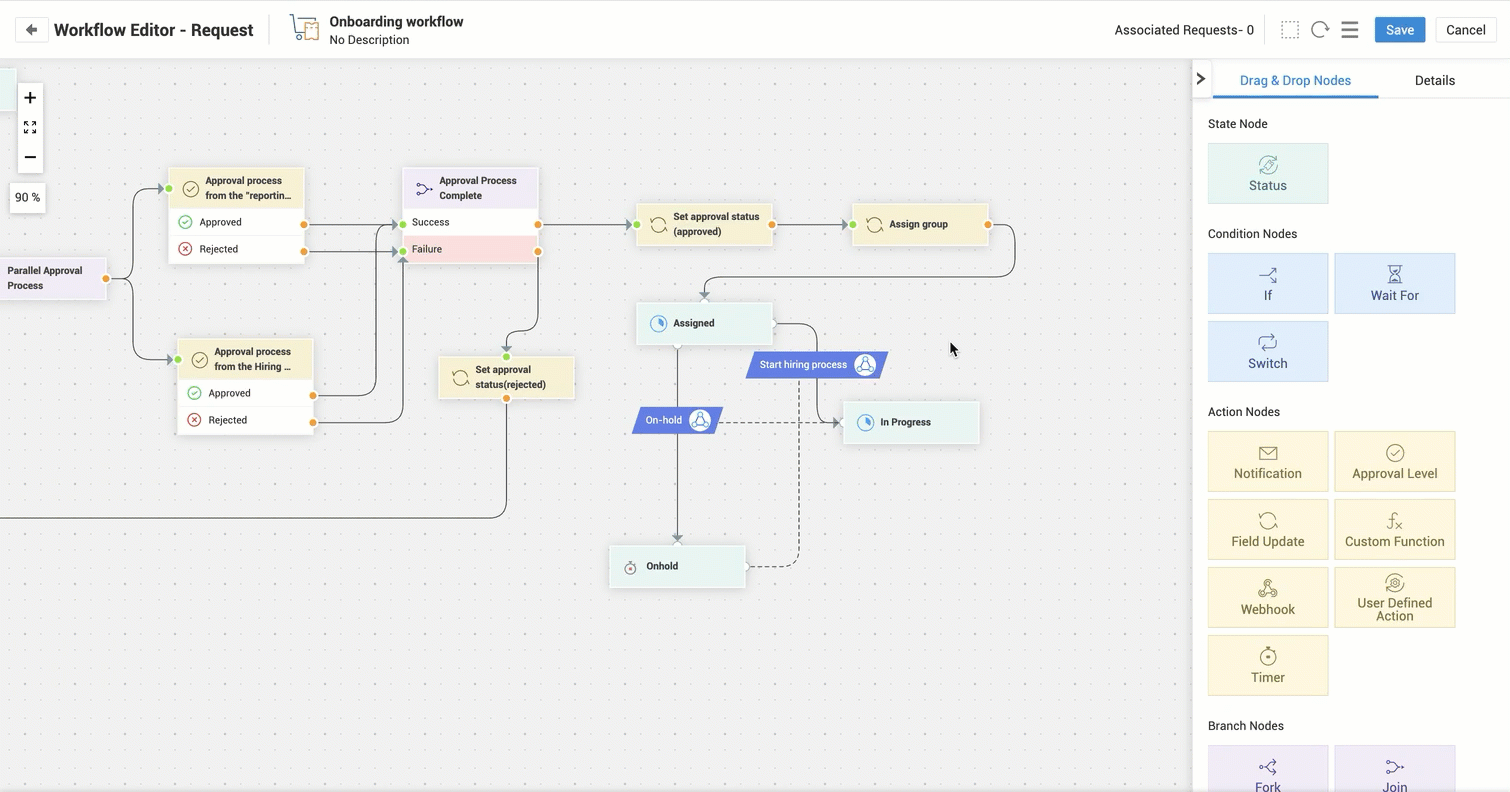Pick the Fork branch node
Image resolution: width=1510 pixels, height=792 pixels.
click(1268, 768)
